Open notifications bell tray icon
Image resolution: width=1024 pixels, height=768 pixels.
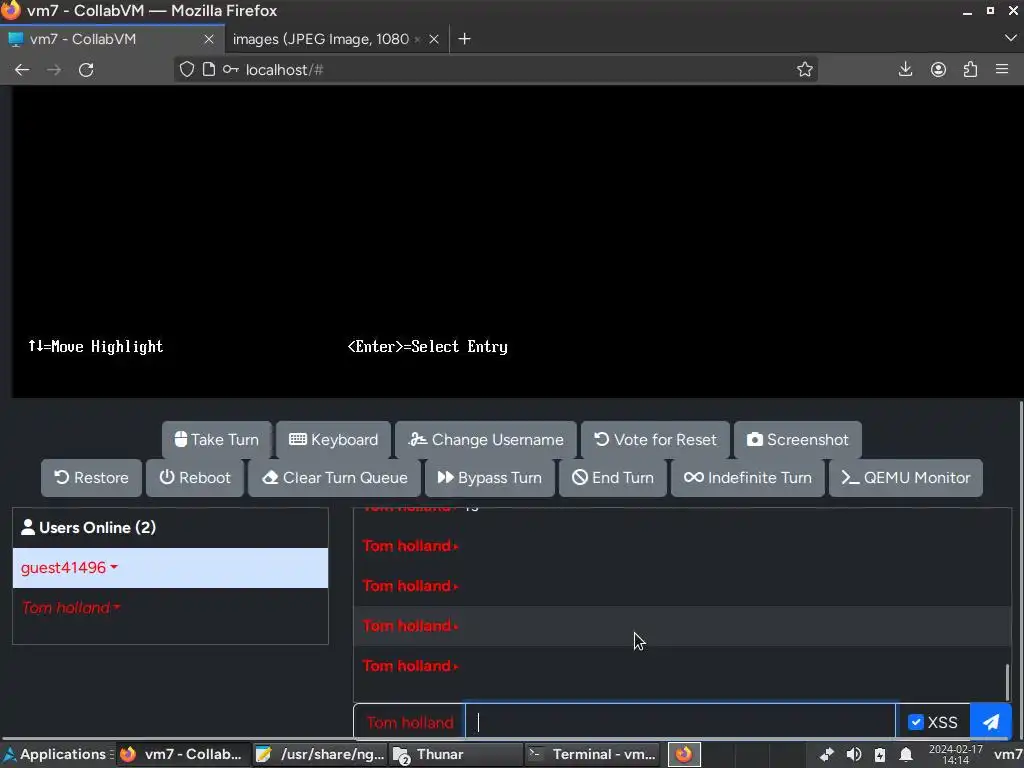click(x=906, y=755)
